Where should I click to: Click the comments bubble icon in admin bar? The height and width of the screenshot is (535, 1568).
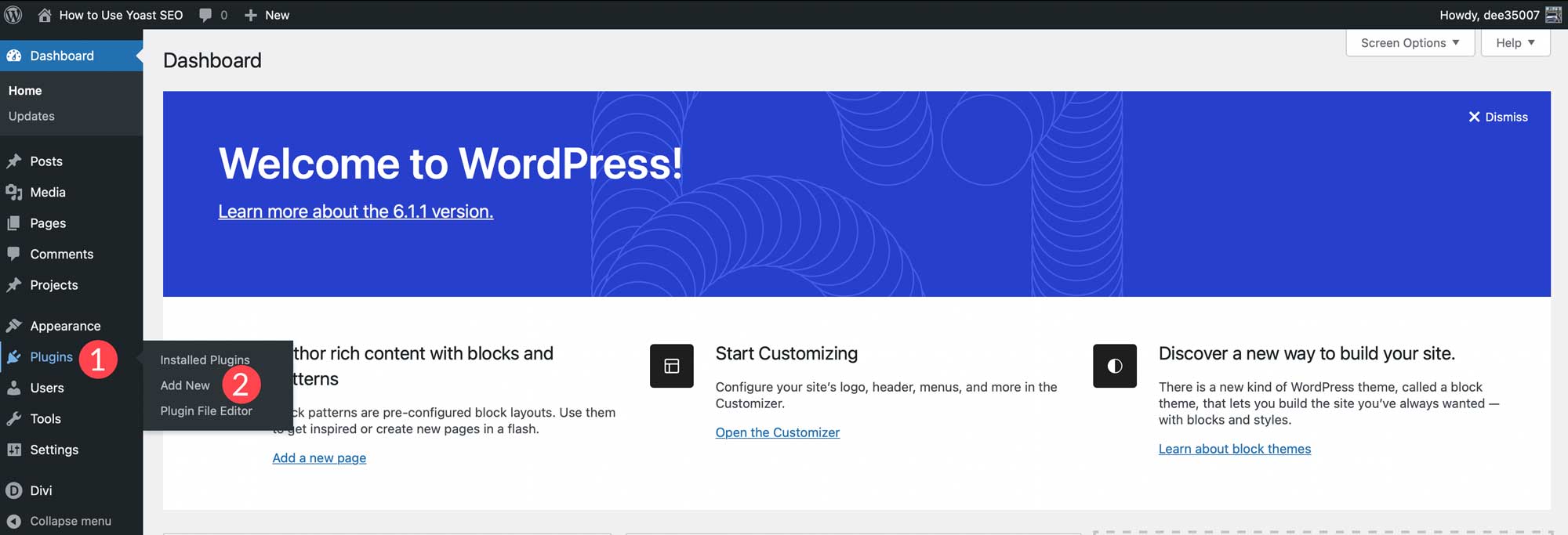[x=205, y=15]
